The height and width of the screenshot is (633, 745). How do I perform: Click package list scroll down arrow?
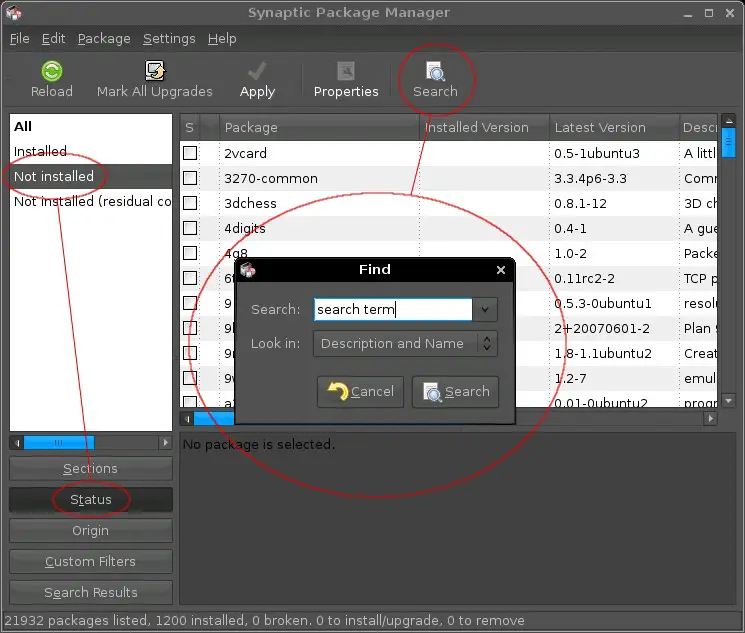728,401
